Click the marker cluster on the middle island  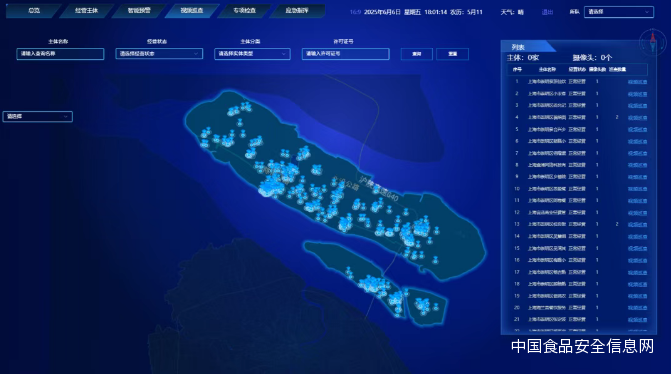[371, 284]
